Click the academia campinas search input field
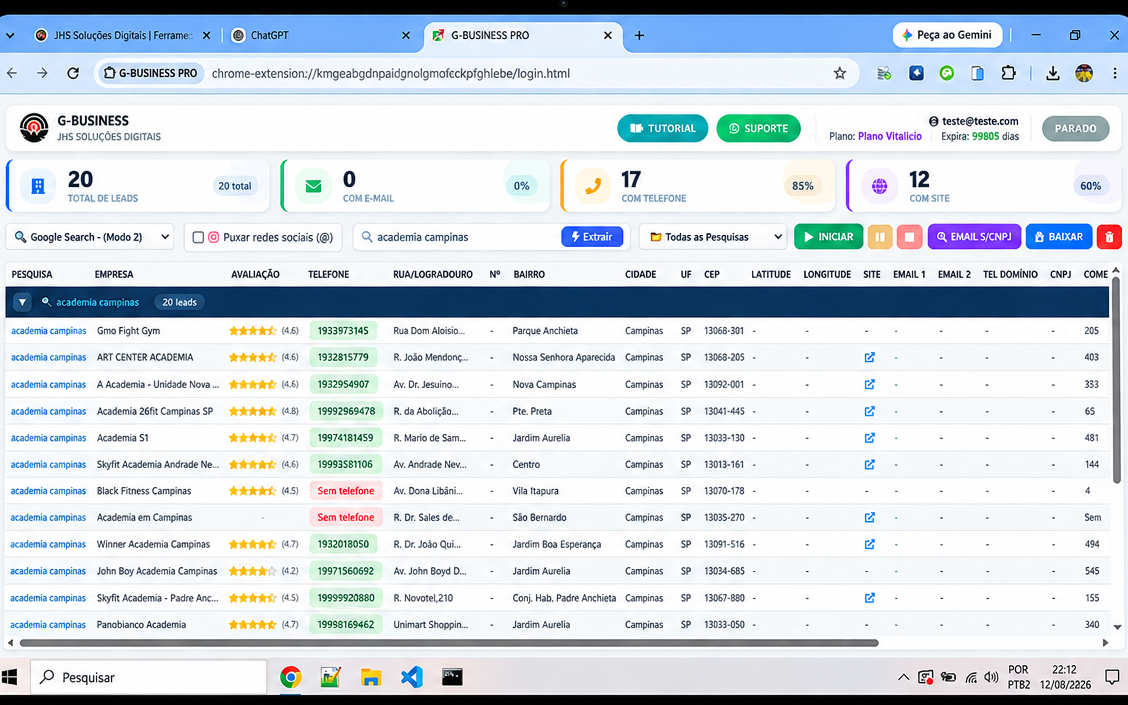Image resolution: width=1128 pixels, height=705 pixels. point(464,237)
